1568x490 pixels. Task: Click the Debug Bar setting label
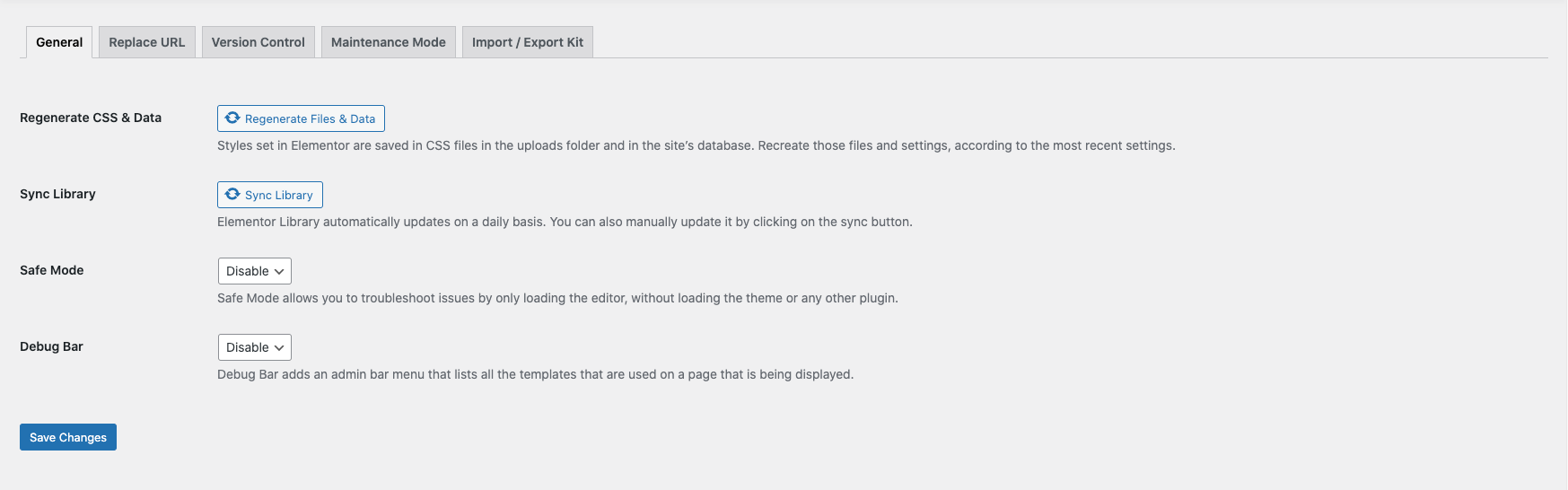pyautogui.click(x=51, y=346)
